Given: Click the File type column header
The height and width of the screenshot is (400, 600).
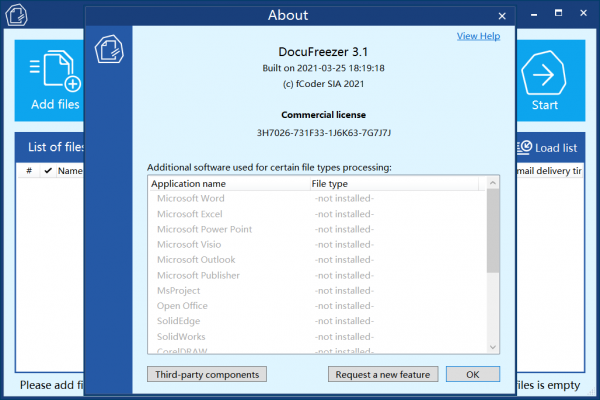Looking at the screenshot, I should click(x=394, y=184).
